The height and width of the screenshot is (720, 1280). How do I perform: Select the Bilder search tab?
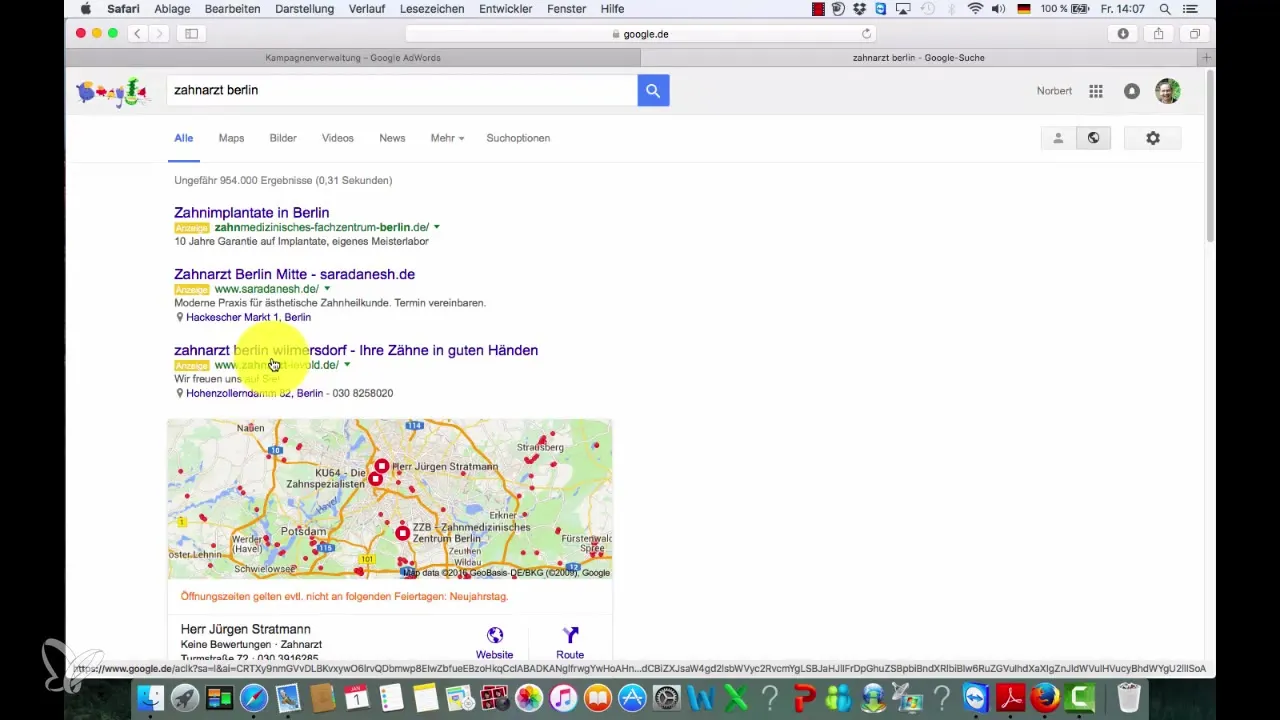(283, 138)
